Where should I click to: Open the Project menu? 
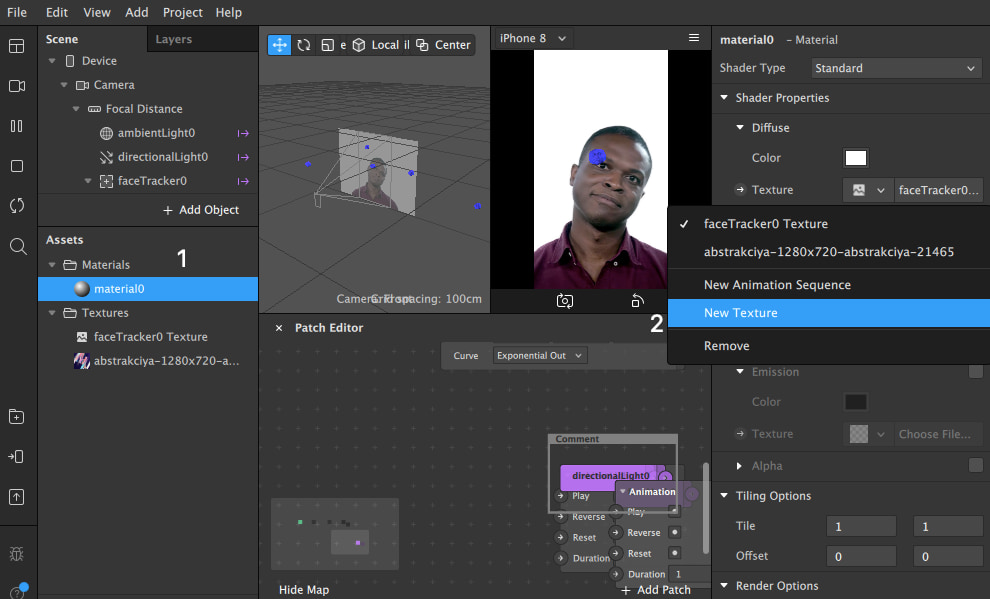click(183, 12)
